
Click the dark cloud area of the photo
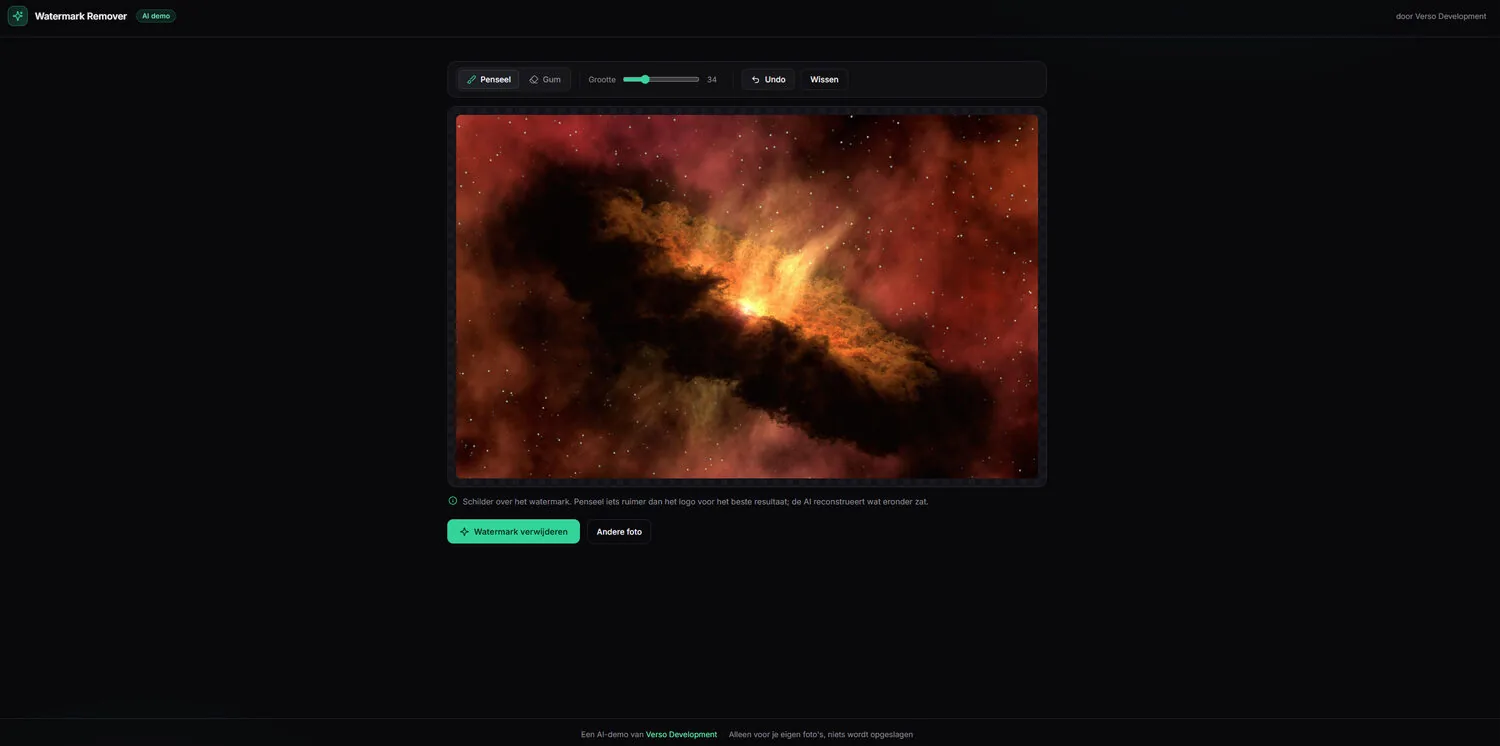click(x=560, y=250)
